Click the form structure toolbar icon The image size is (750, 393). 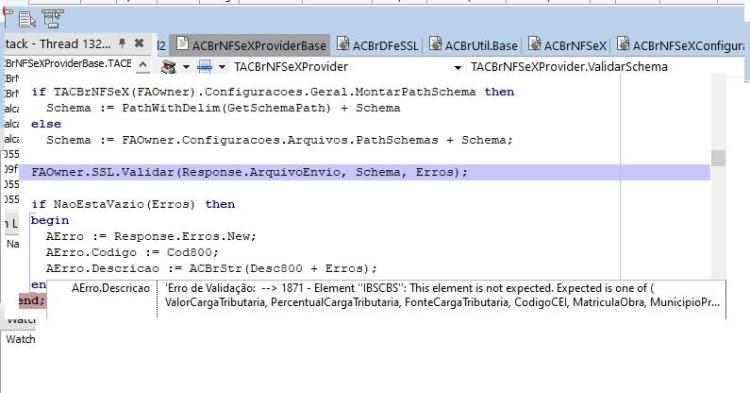[x=52, y=18]
